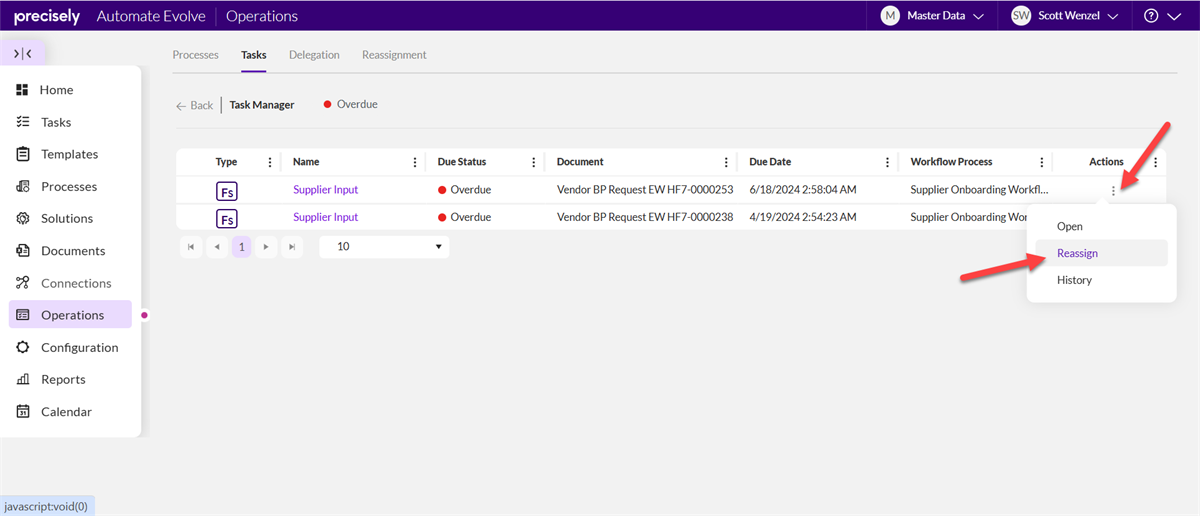
Task: Open Type column options menu
Action: [x=269, y=162]
